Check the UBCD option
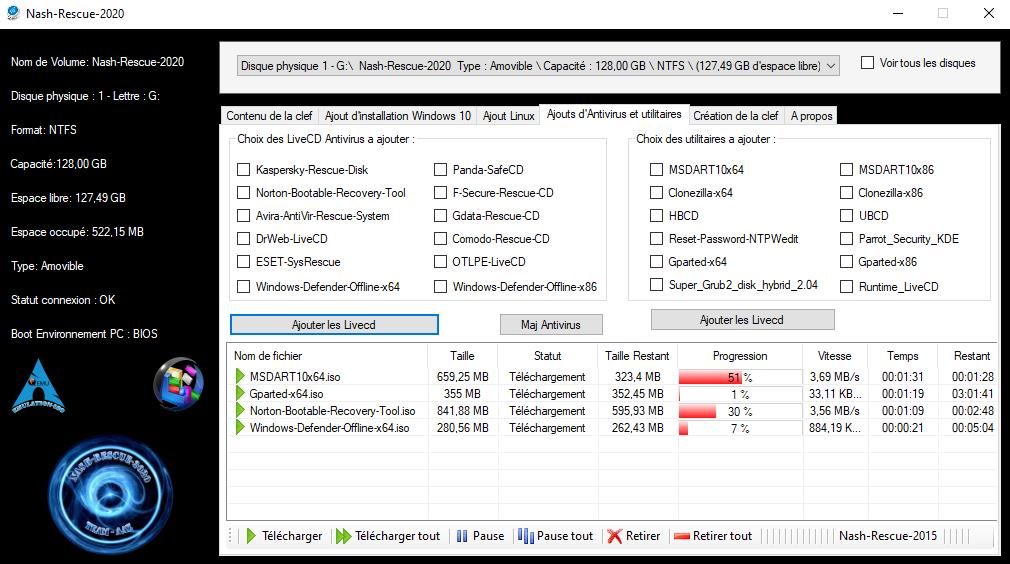Screen dimensions: 1010x564 tap(846, 216)
